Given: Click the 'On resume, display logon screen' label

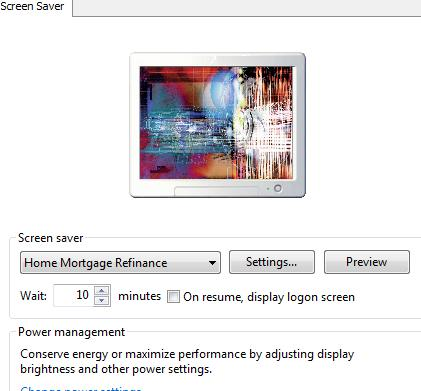Looking at the screenshot, I should coord(269,297).
